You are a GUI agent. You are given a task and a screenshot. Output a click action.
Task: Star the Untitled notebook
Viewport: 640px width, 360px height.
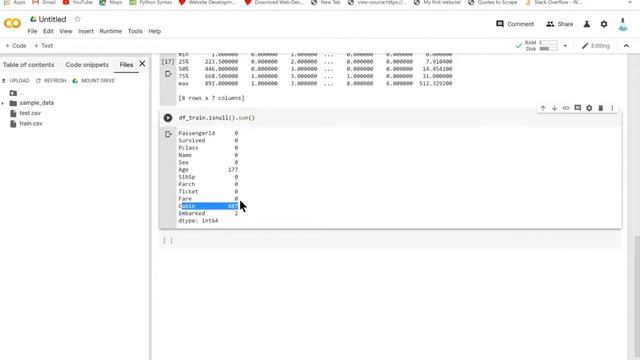click(x=78, y=19)
